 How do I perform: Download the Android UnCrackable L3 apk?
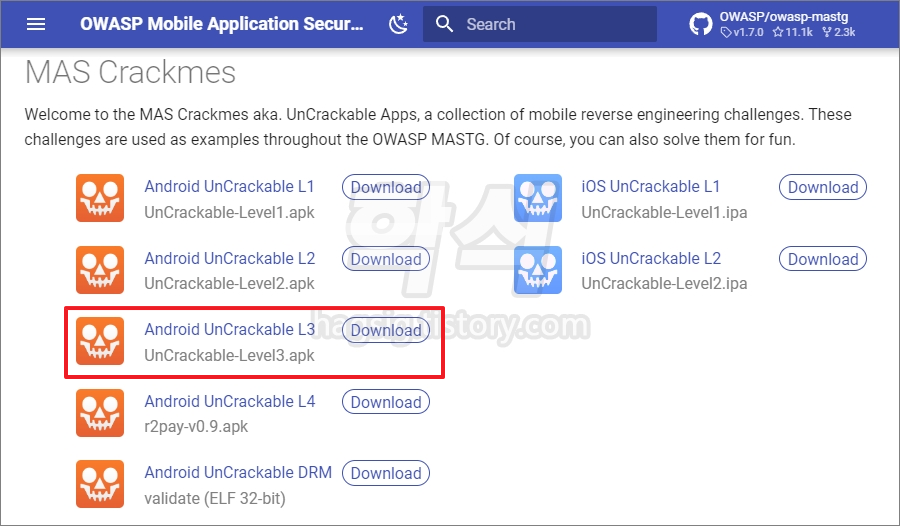pyautogui.click(x=386, y=330)
